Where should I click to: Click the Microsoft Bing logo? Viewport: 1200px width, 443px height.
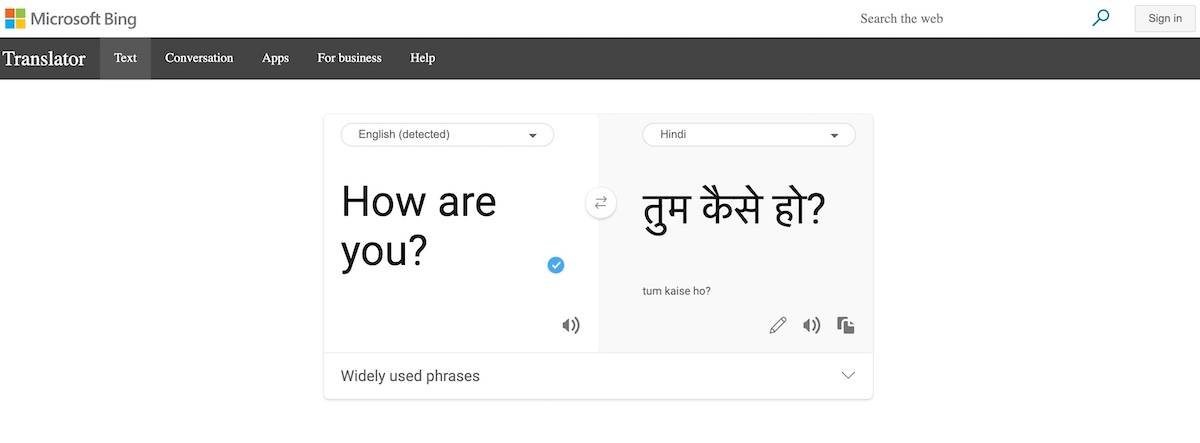(71, 19)
